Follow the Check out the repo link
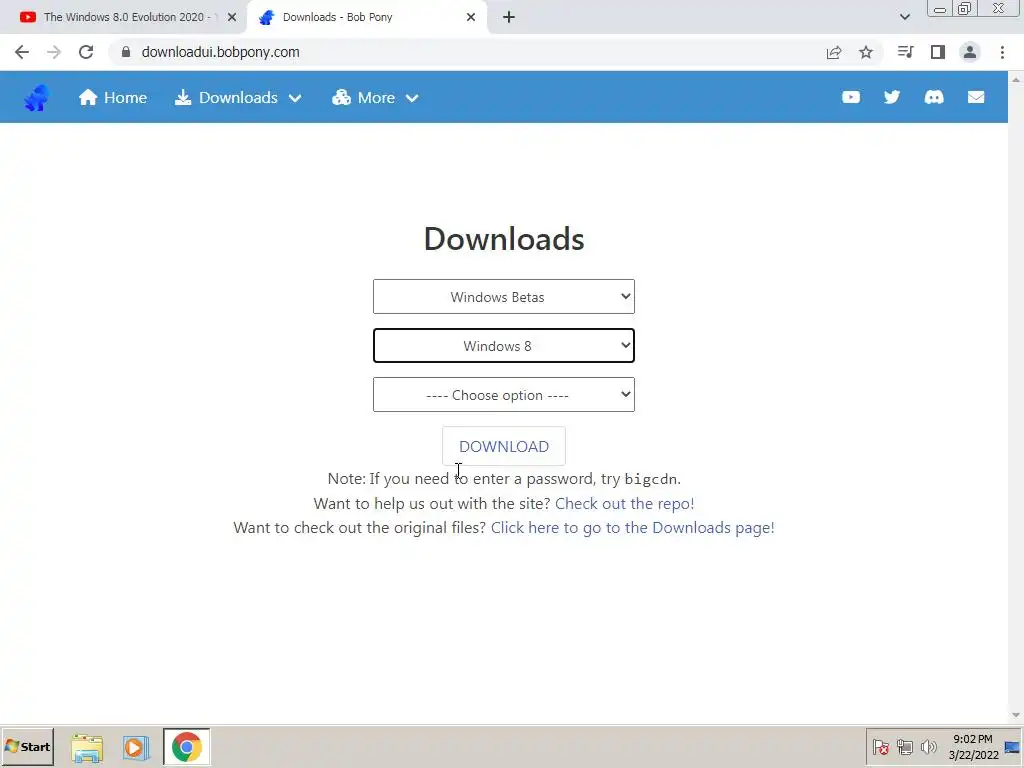Viewport: 1024px width, 768px height. tap(624, 504)
